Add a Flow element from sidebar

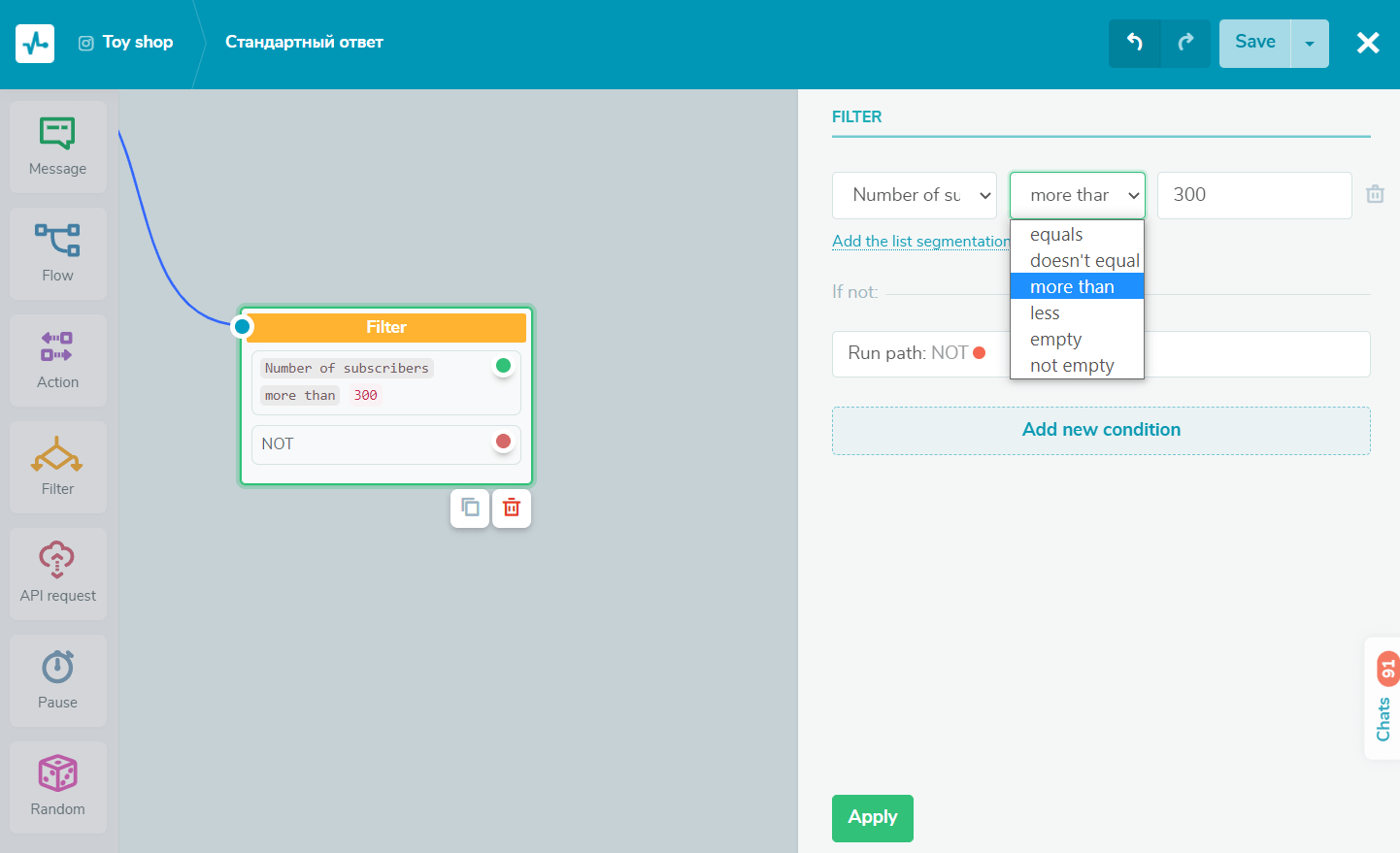[x=58, y=253]
